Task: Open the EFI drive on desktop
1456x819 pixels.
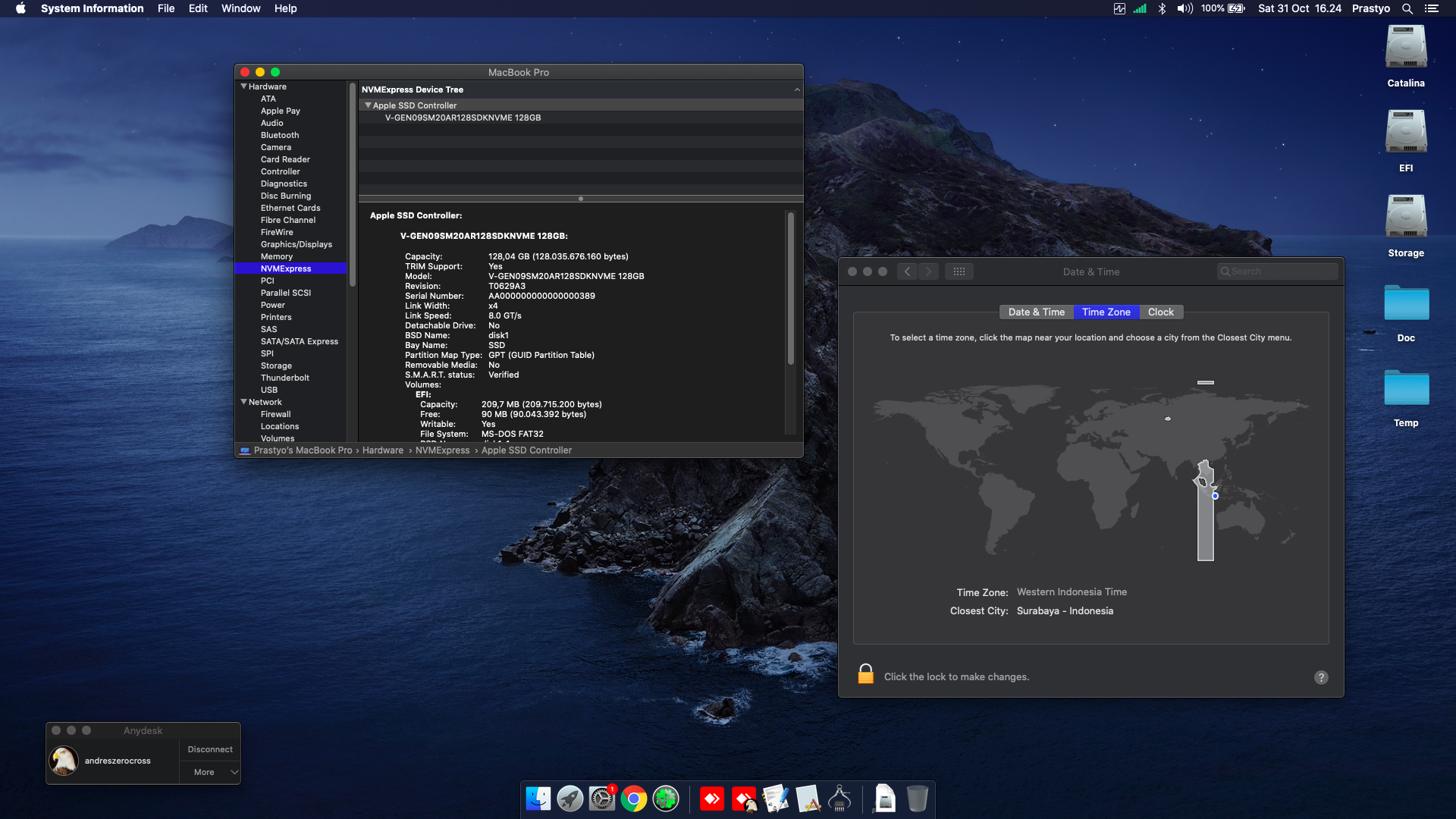Action: [x=1406, y=132]
